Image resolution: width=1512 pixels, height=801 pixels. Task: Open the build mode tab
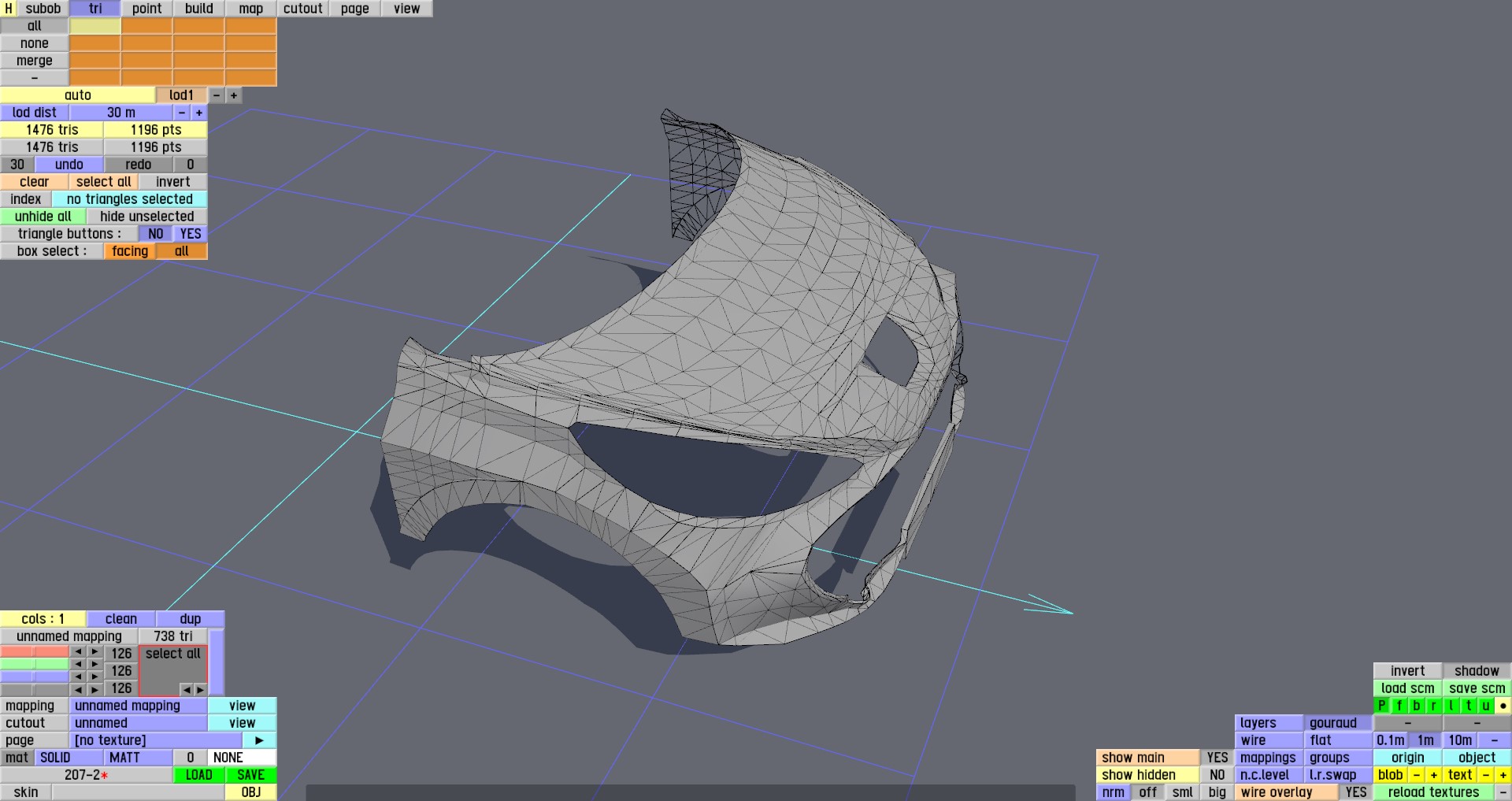[198, 9]
